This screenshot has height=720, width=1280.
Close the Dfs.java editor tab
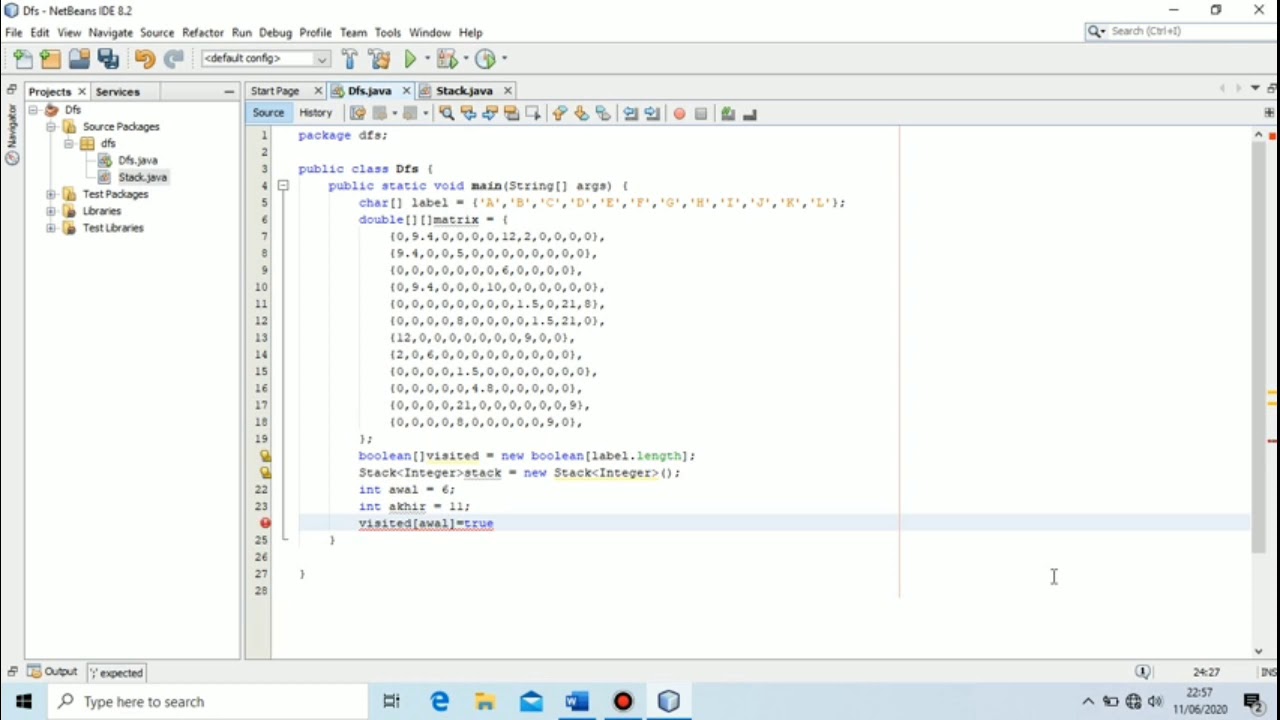click(406, 91)
